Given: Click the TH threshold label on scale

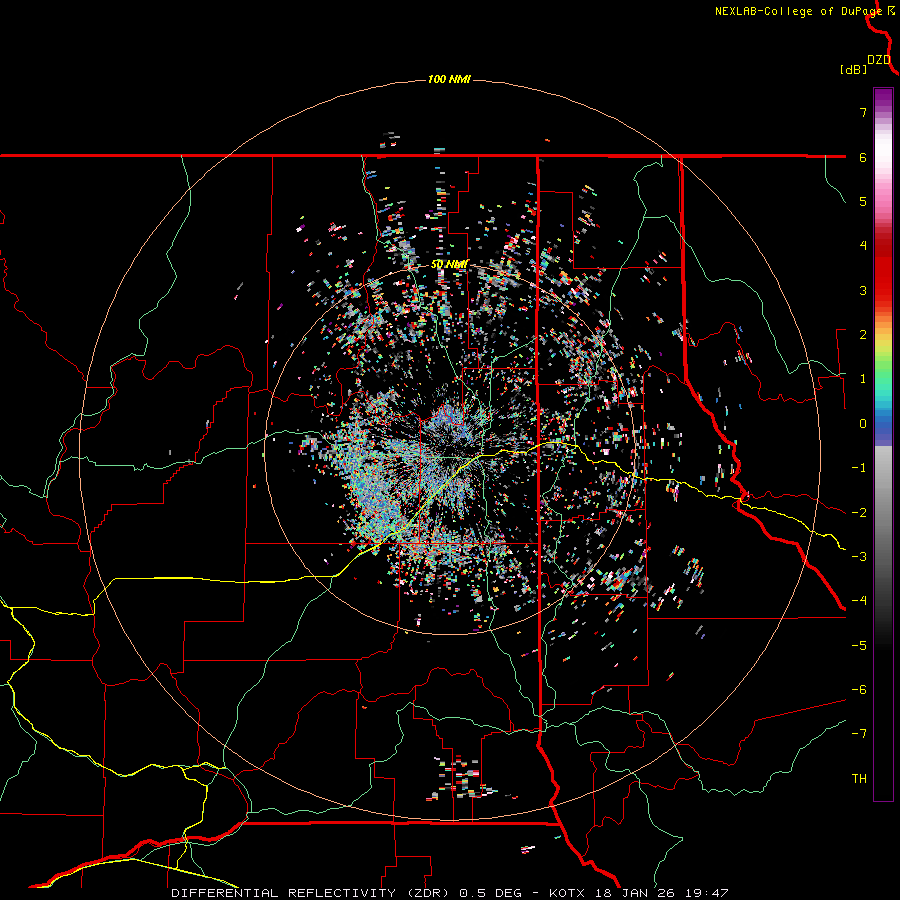Looking at the screenshot, I should point(859,779).
